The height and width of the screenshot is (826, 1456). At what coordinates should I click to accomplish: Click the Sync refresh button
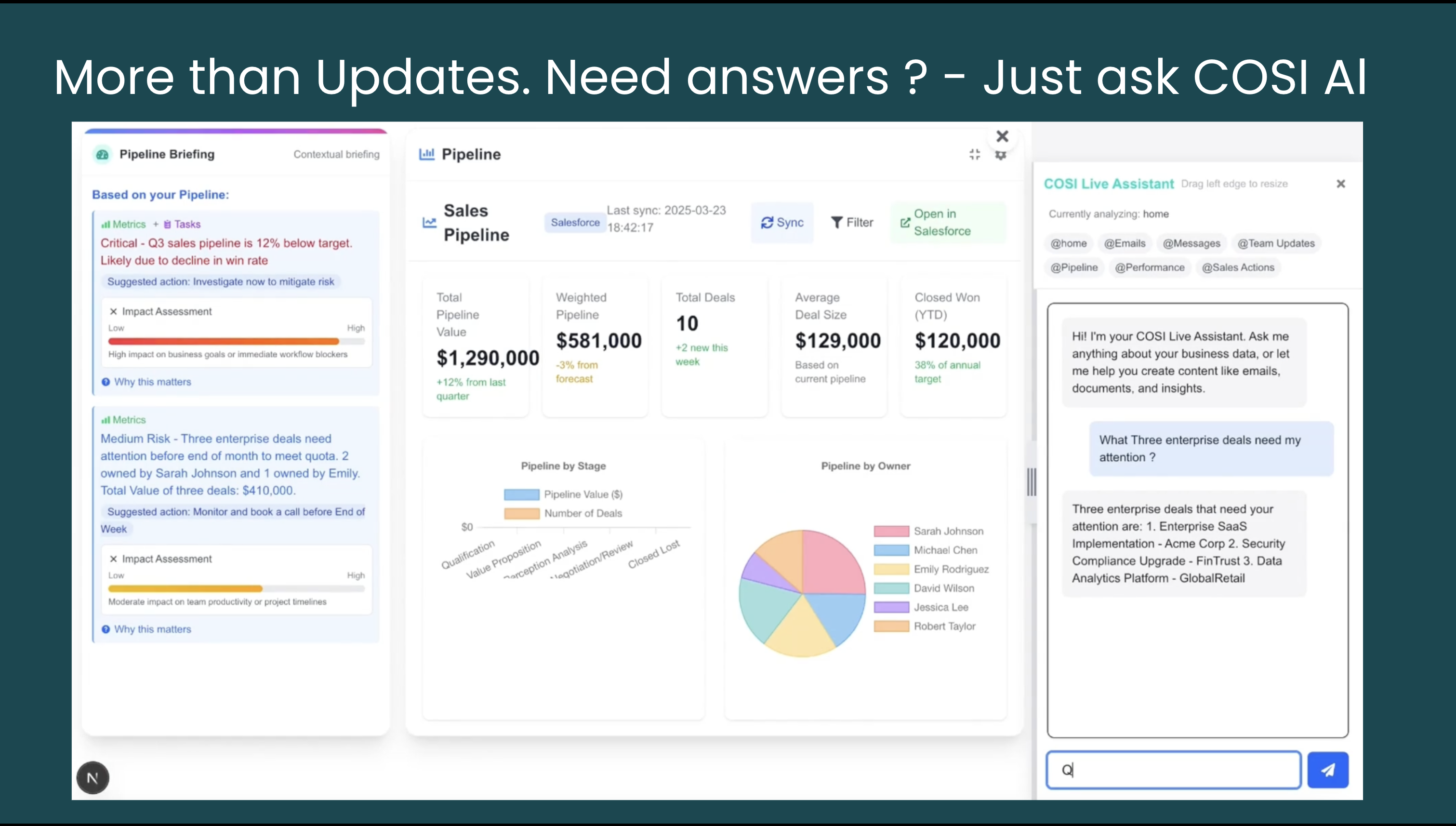[x=782, y=222]
